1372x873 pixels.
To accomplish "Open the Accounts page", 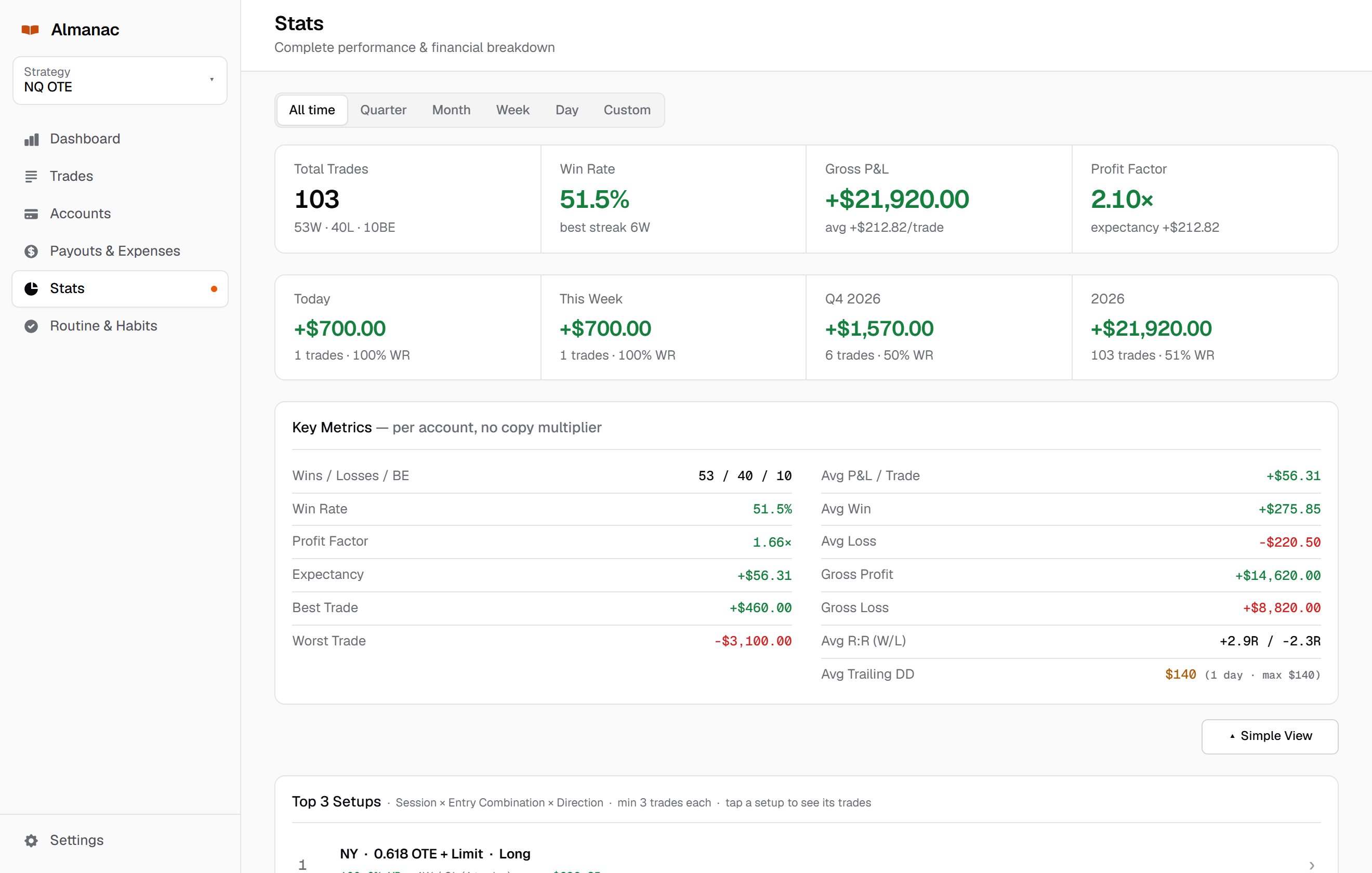I will tap(120, 214).
